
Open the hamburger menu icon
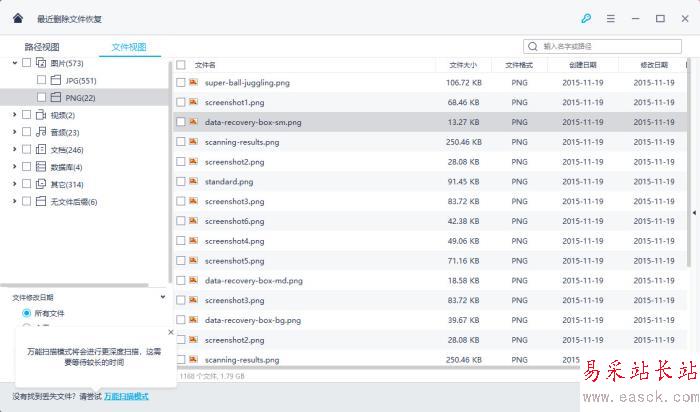[611, 18]
